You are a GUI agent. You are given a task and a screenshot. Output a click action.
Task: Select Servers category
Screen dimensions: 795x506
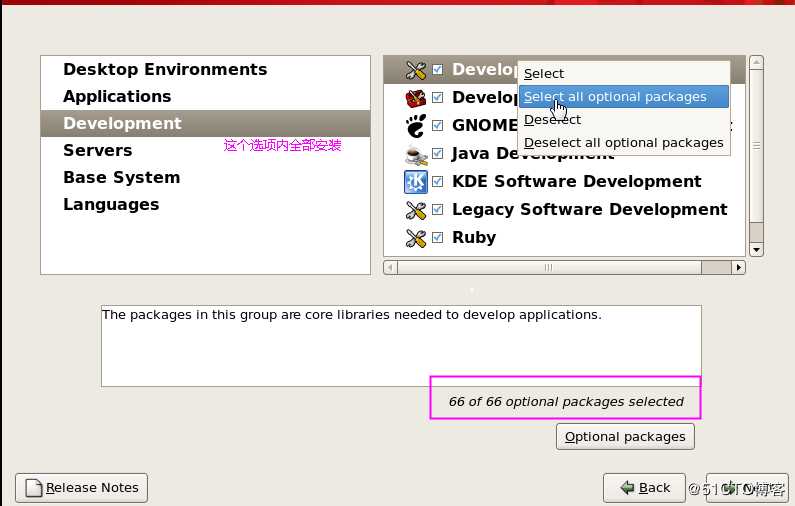(205, 151)
